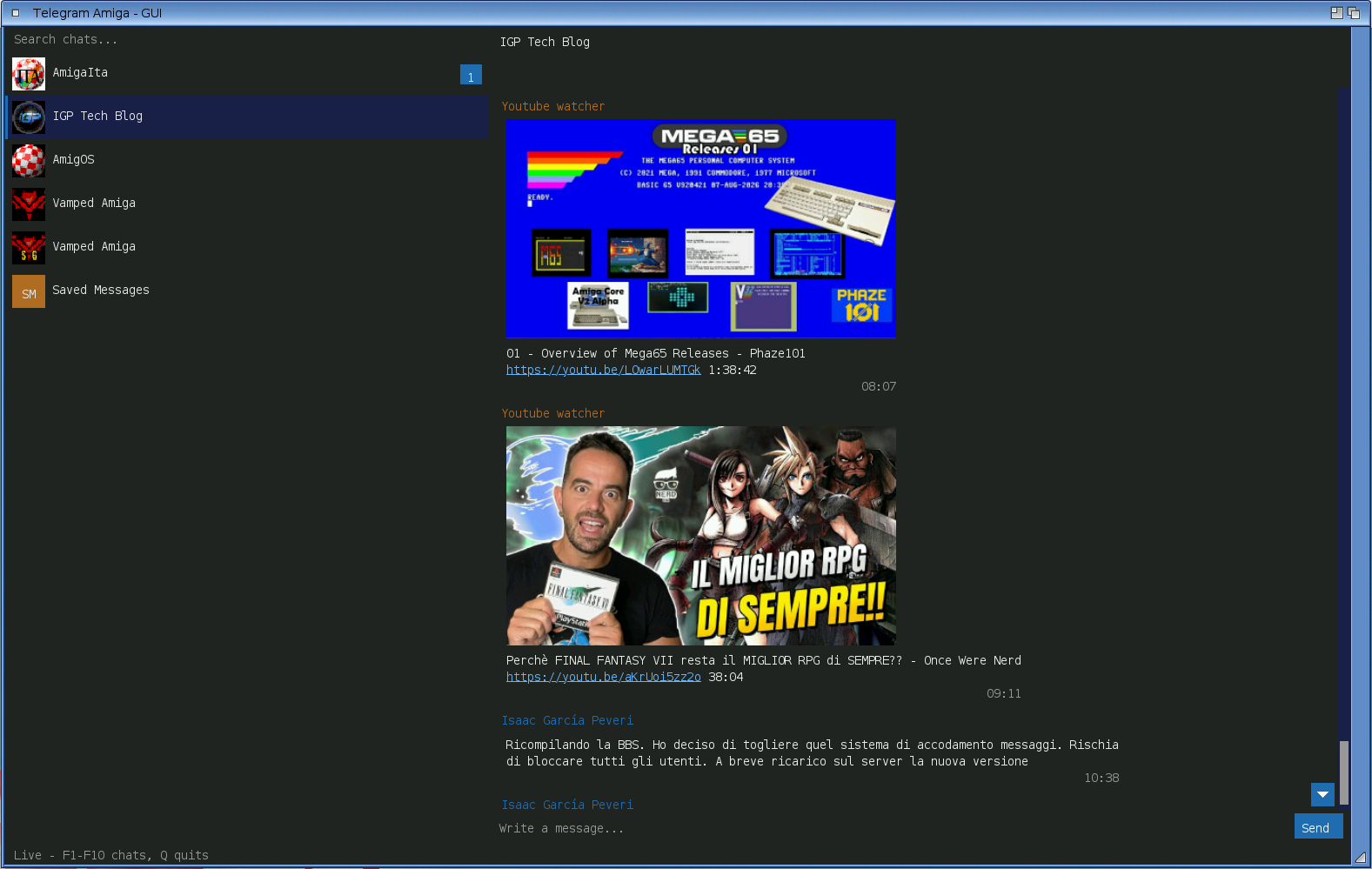Send the message with the Send button

point(1318,826)
